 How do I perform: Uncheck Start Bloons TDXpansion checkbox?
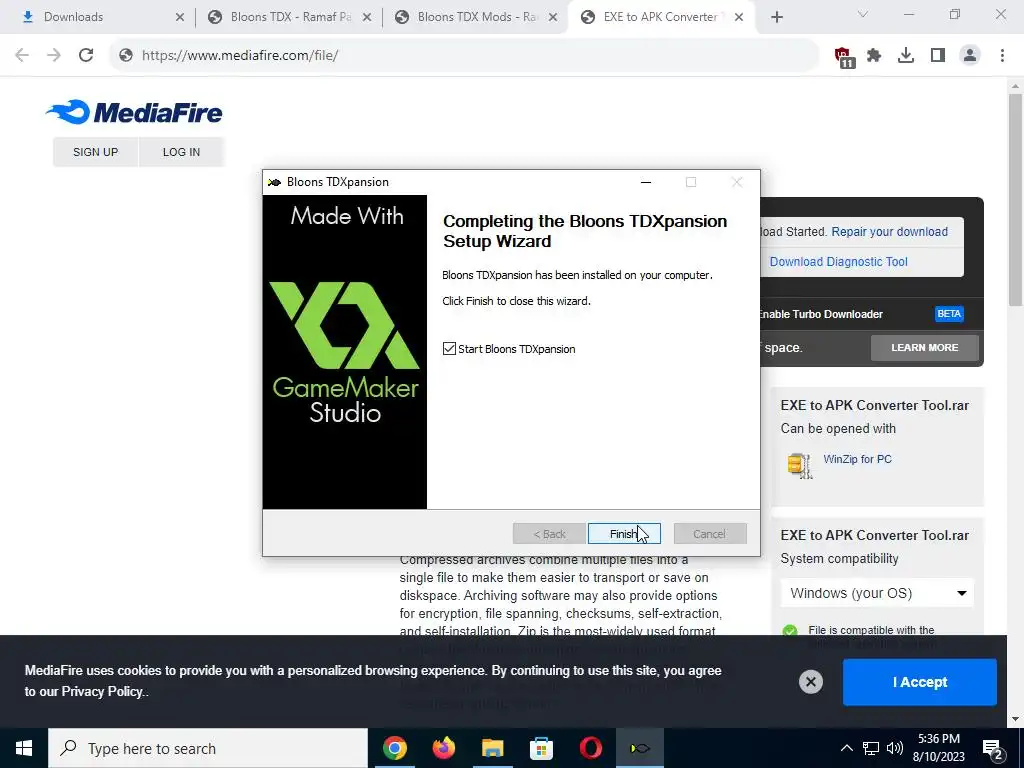(x=449, y=349)
